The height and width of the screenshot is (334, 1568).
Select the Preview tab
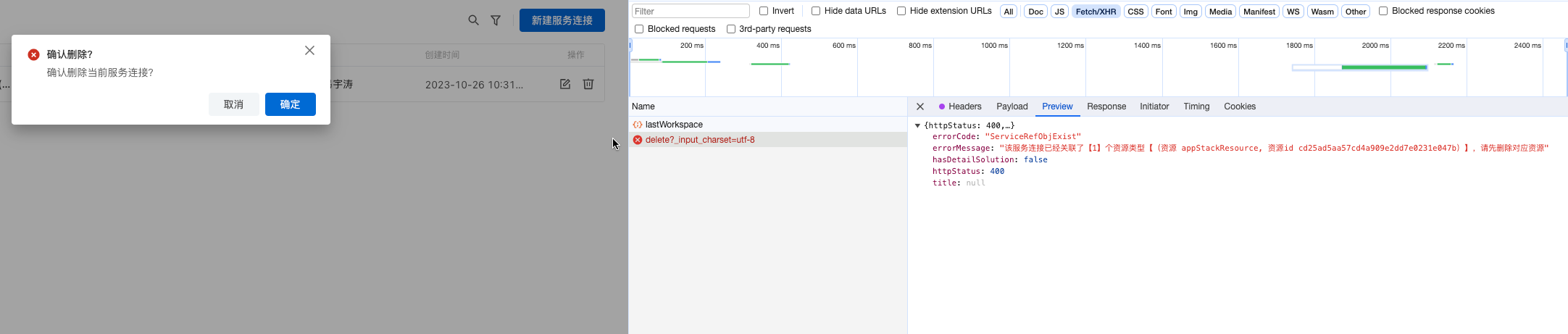(x=1057, y=107)
